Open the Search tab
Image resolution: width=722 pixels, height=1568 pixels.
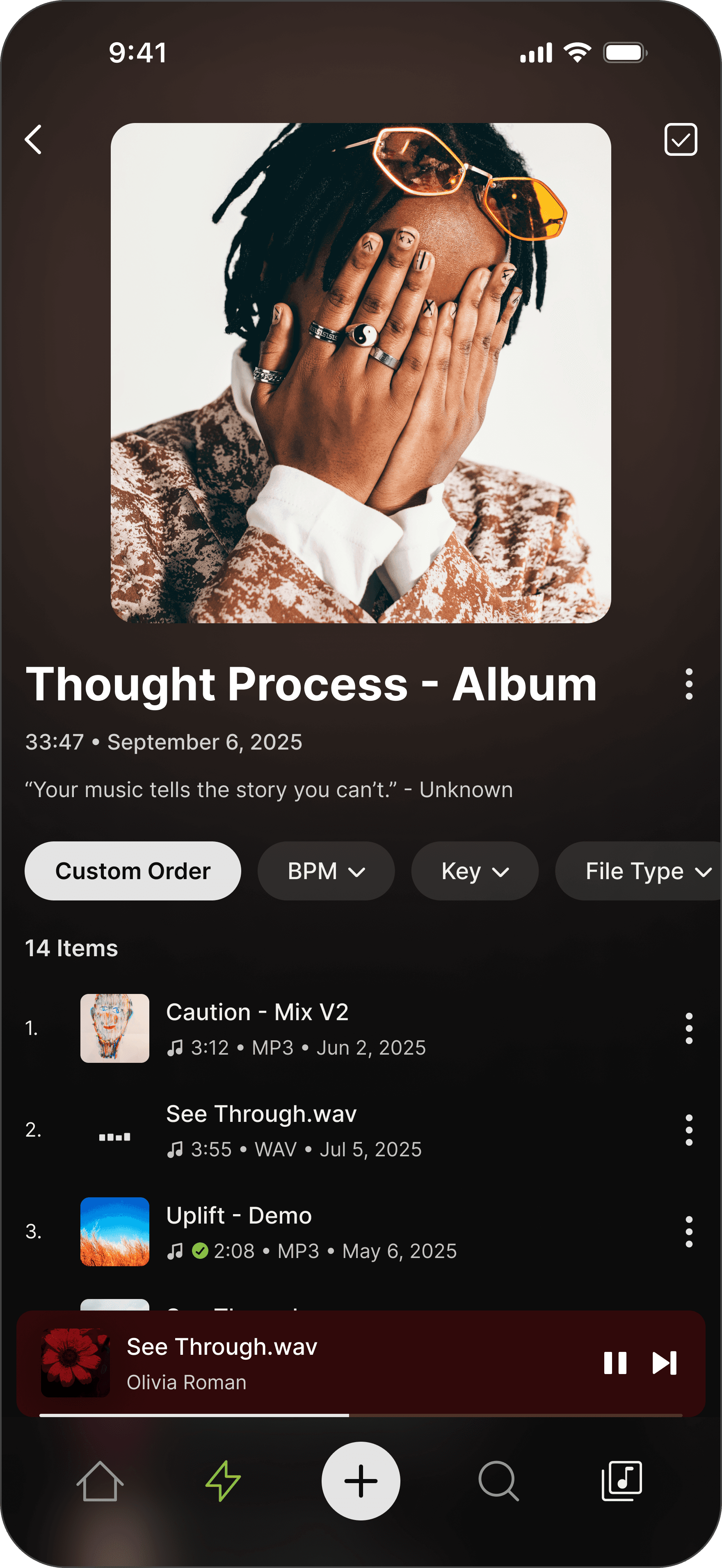(498, 1481)
